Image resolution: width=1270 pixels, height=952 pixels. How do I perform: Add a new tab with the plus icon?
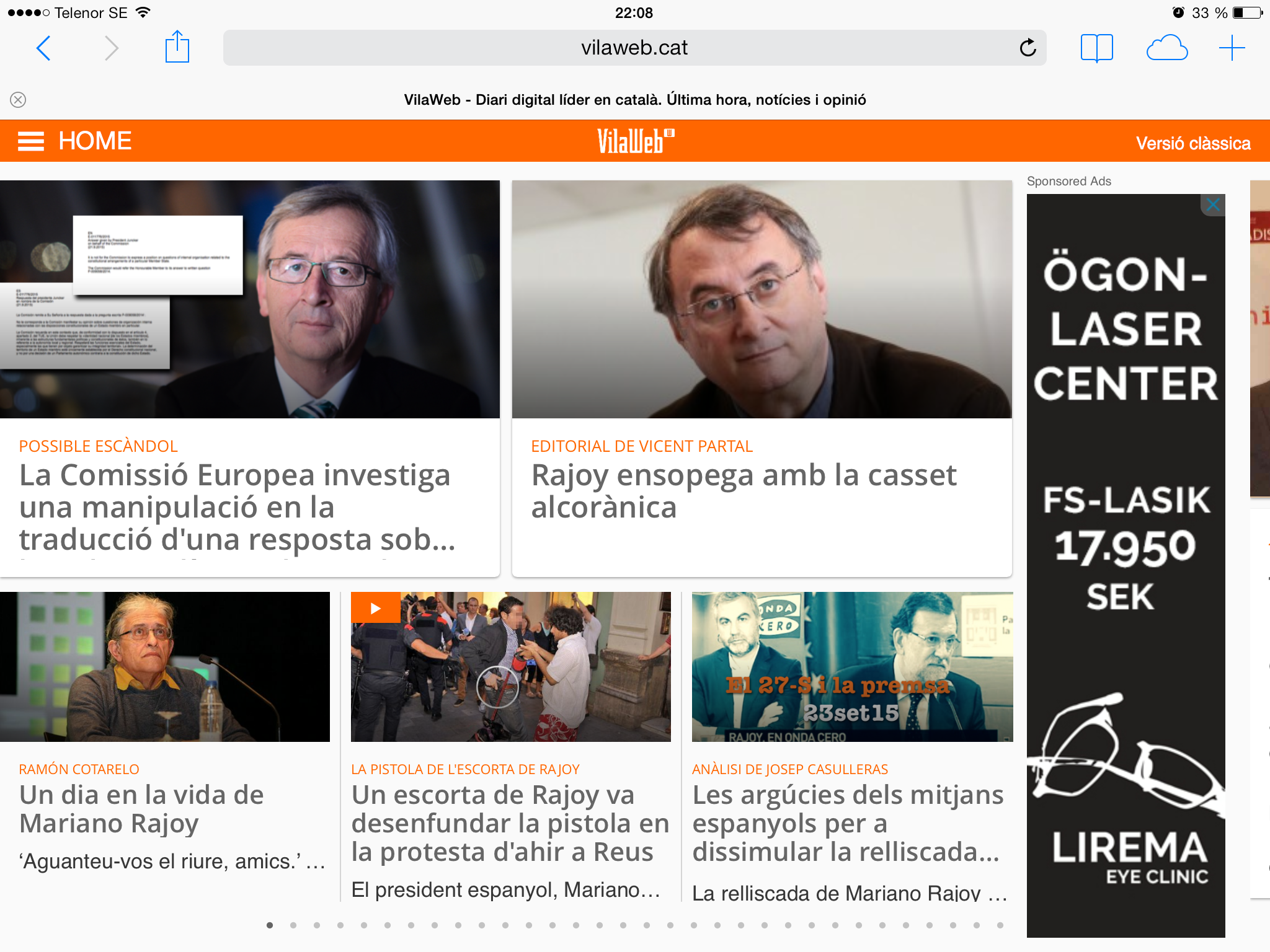coord(1232,48)
